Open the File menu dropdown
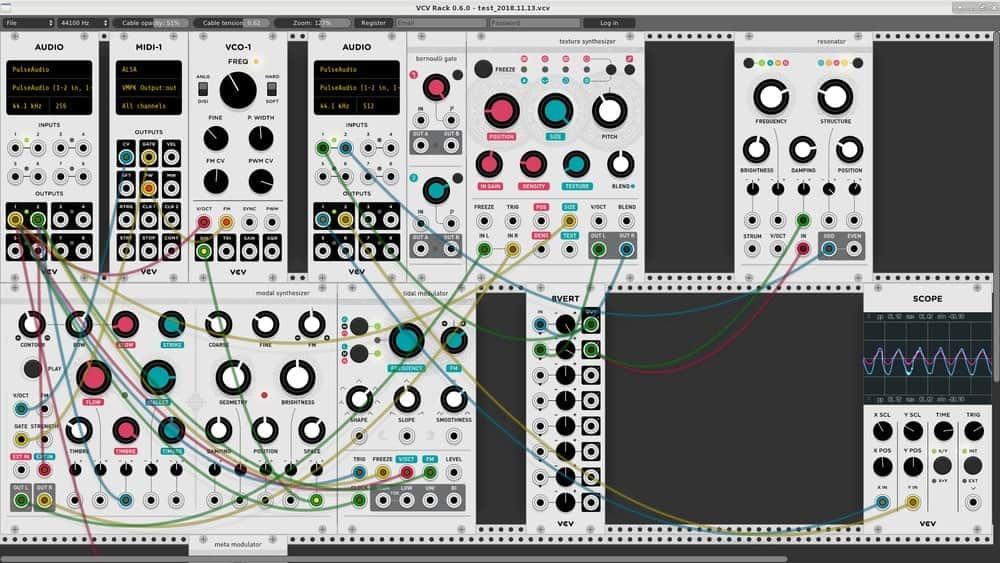This screenshot has height=563, width=1000. [x=28, y=23]
